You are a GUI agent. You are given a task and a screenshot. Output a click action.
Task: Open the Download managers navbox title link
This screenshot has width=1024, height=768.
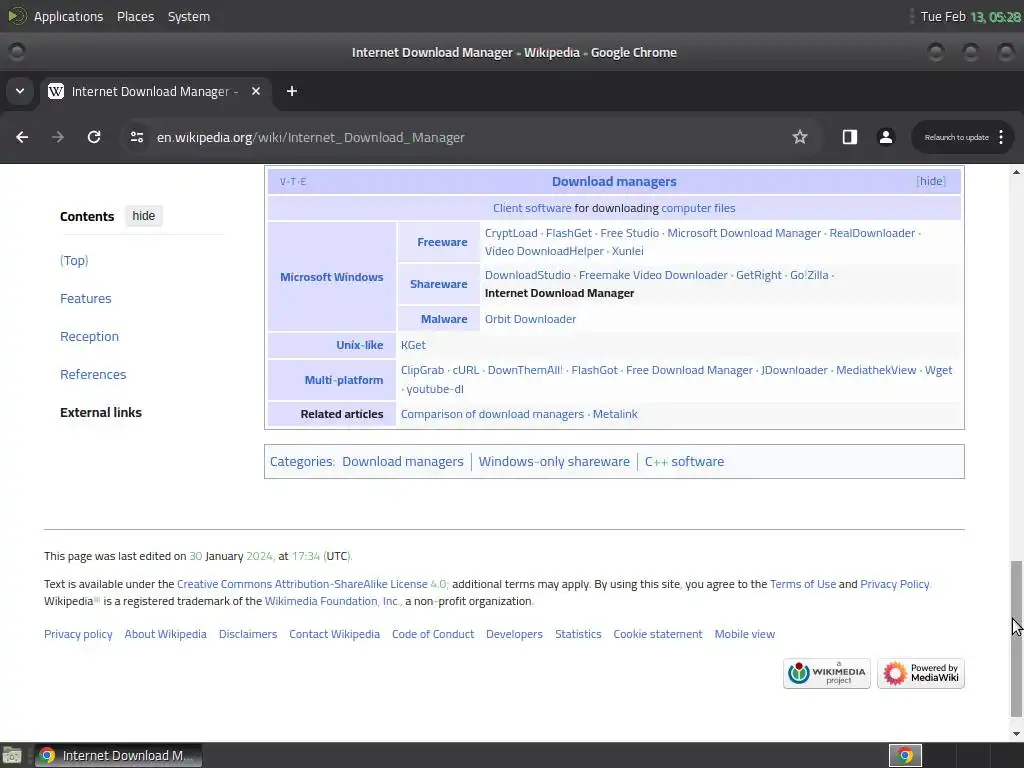click(614, 182)
